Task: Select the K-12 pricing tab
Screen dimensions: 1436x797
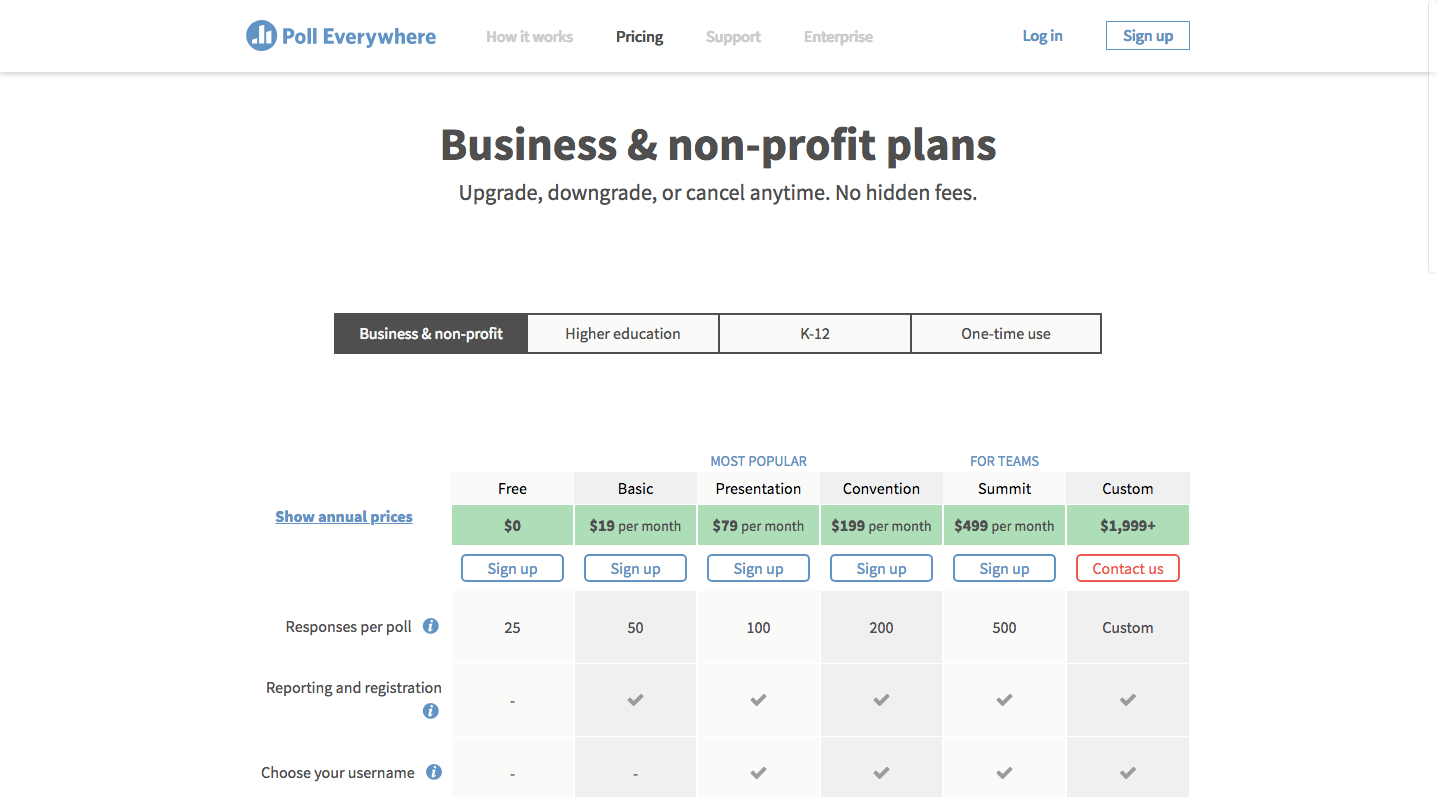Action: pos(814,333)
